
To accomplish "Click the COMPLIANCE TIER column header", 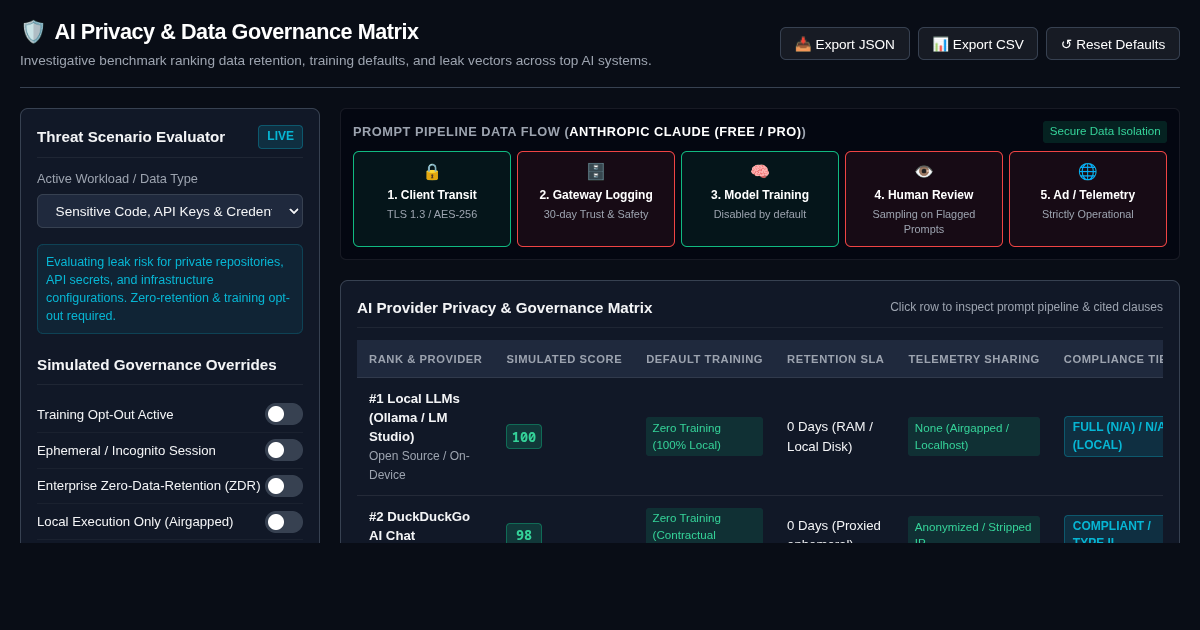I will (x=1108, y=359).
